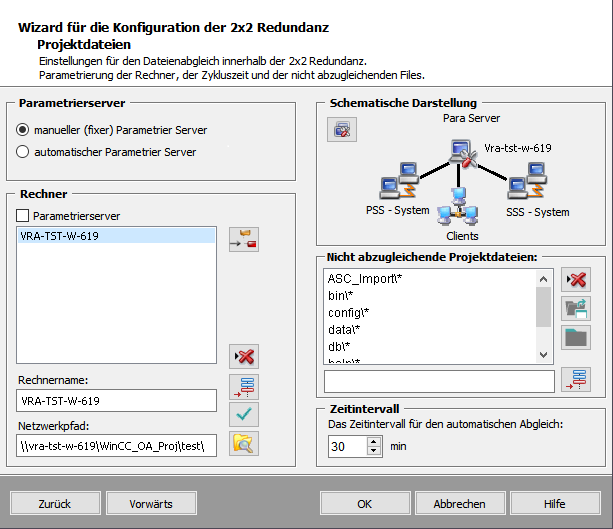Enable the Parametrierserver checkbox
Image resolution: width=613 pixels, height=529 pixels.
(24, 215)
